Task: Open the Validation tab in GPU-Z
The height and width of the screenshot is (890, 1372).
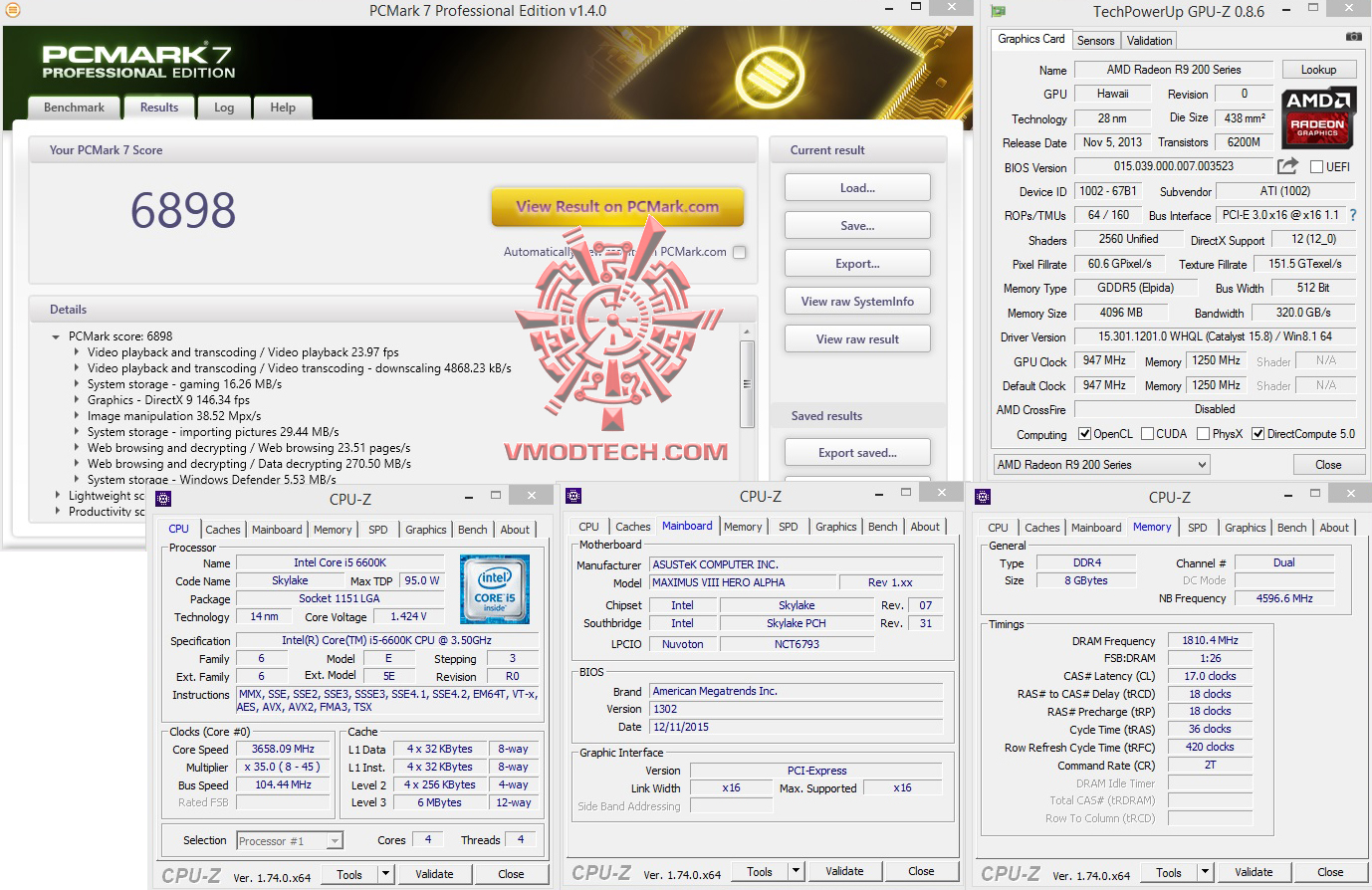Action: [x=1149, y=41]
